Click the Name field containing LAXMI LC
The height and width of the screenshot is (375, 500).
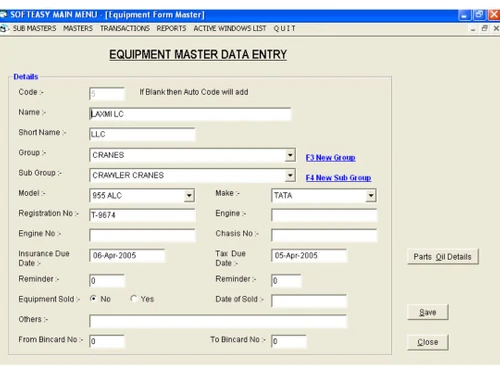pyautogui.click(x=190, y=114)
